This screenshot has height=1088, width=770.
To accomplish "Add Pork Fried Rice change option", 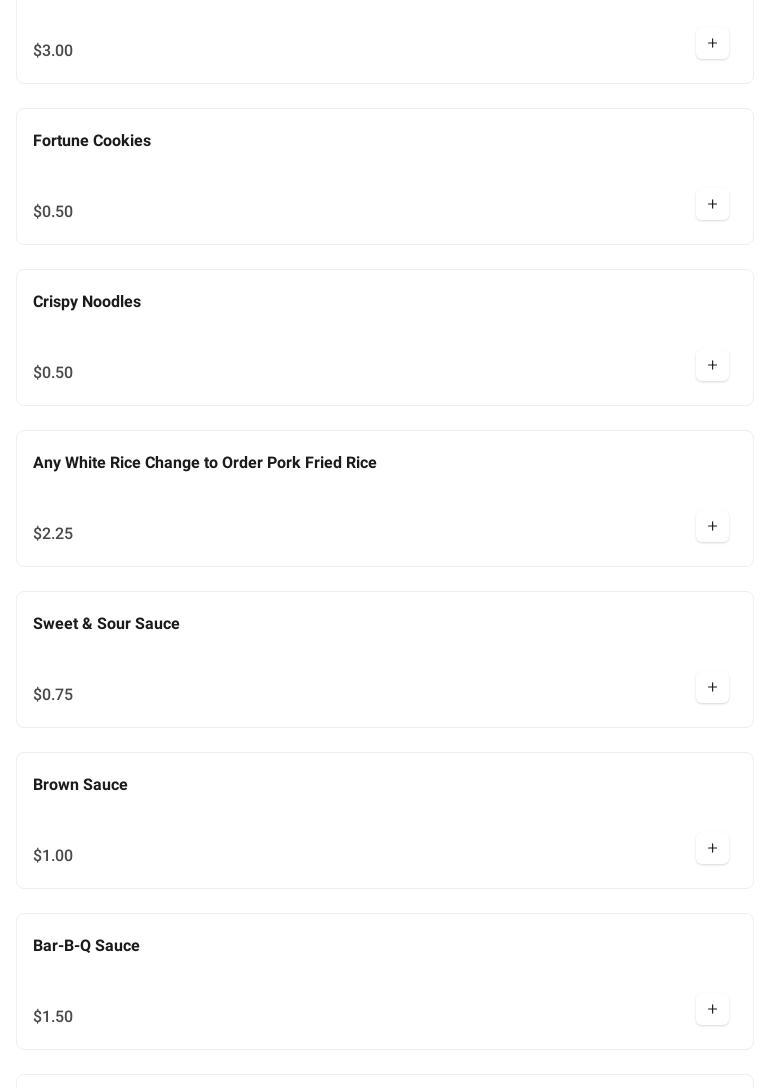I will (712, 527).
